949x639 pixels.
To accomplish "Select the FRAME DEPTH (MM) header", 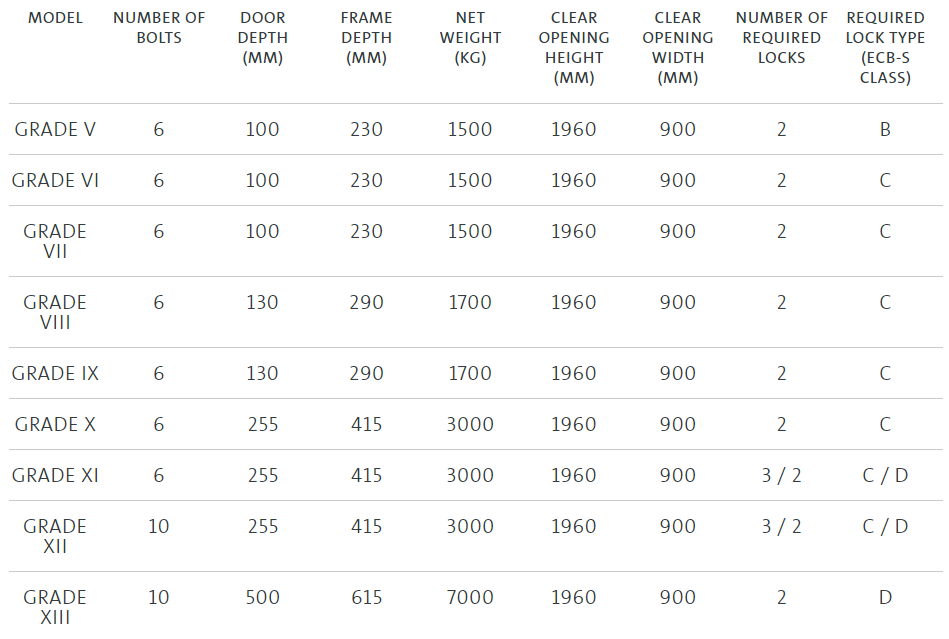I will [x=366, y=37].
